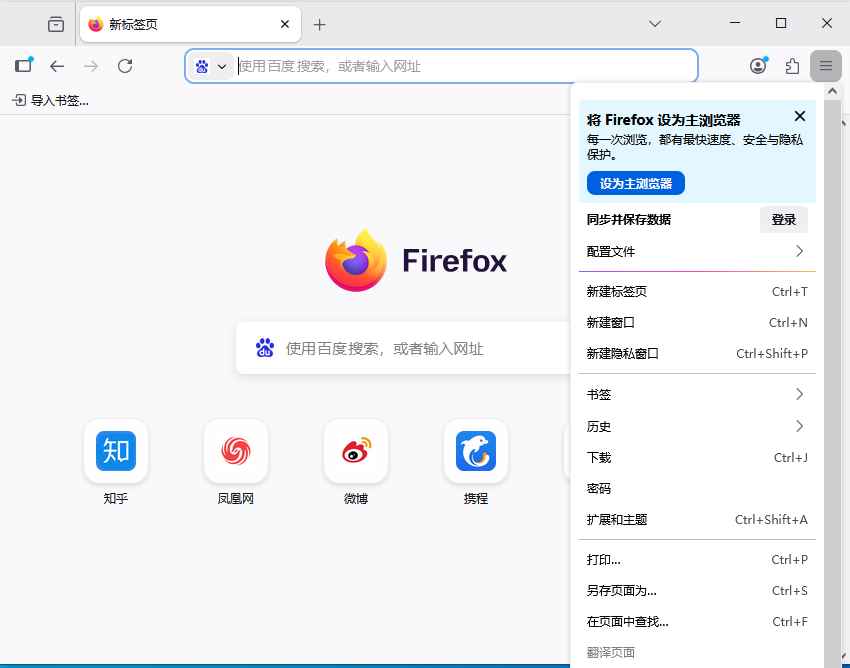Viewport: 850px width, 668px height.
Task: Click scroll-up arrow of menu scrollbar
Action: tap(832, 92)
